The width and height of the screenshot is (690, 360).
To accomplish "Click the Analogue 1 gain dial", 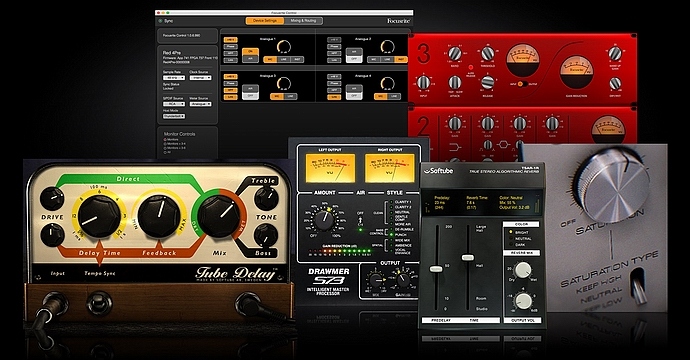I will (284, 46).
